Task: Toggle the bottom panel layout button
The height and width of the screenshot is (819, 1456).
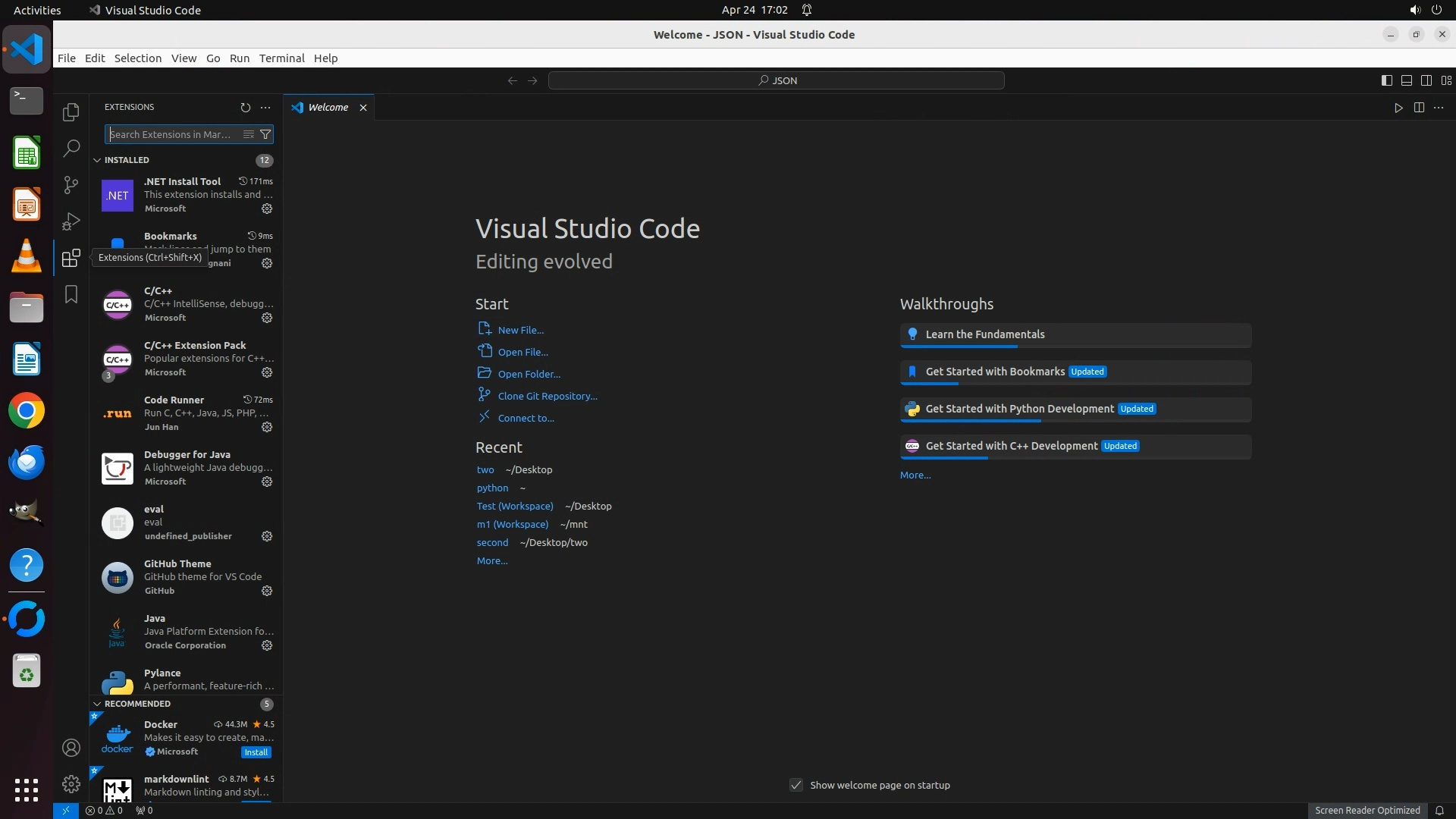Action: (1406, 80)
